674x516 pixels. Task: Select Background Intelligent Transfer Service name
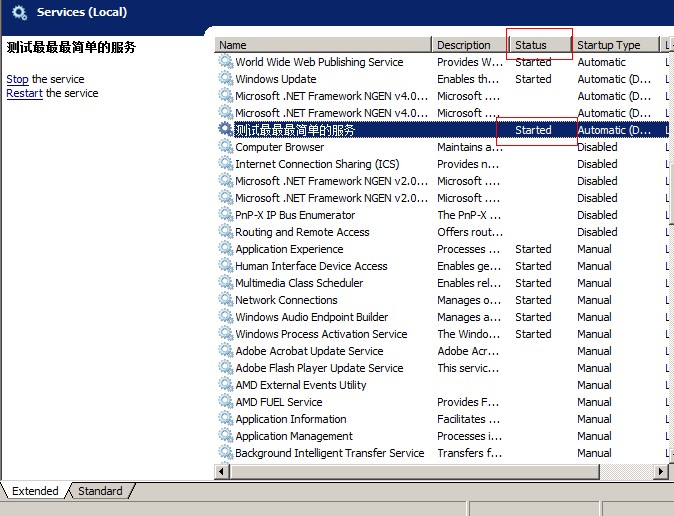(x=330, y=453)
